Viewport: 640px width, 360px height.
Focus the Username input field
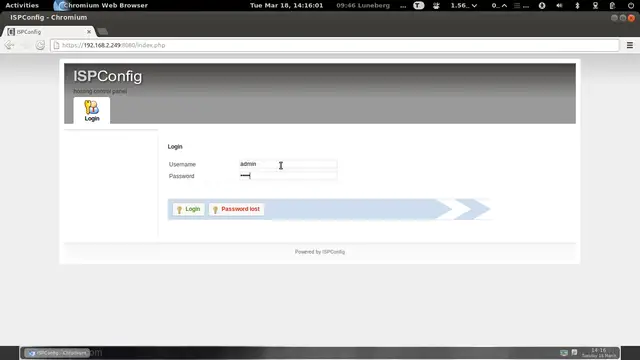pyautogui.click(x=288, y=164)
